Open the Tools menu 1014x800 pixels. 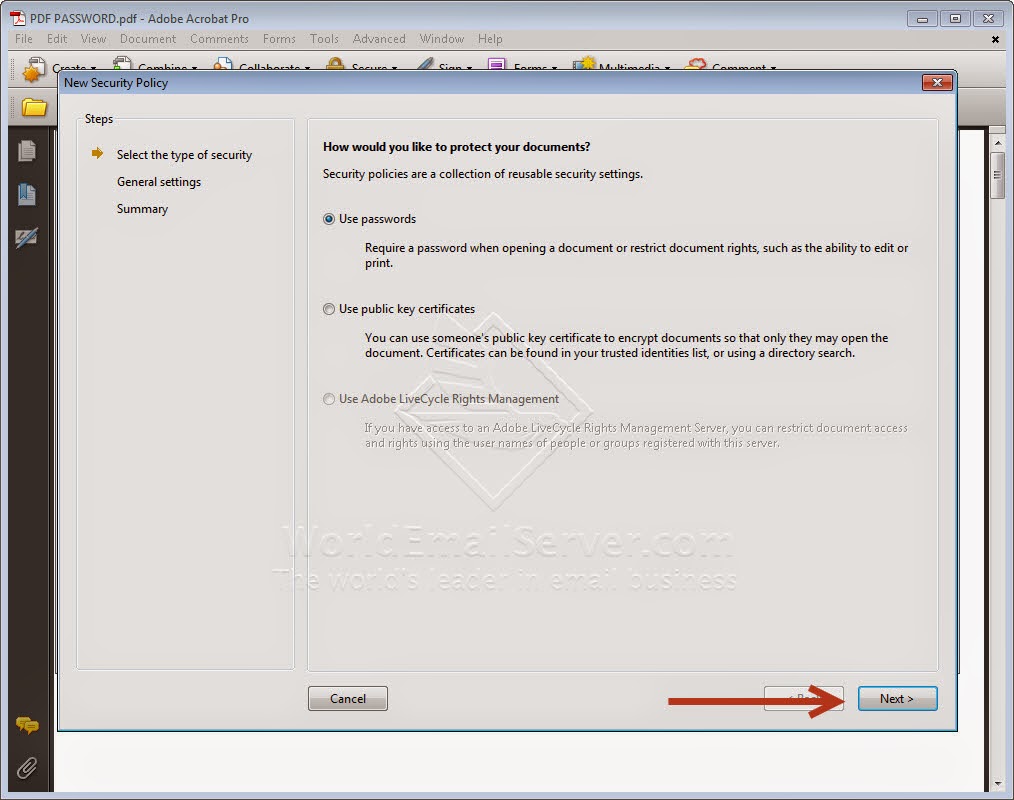click(x=324, y=39)
